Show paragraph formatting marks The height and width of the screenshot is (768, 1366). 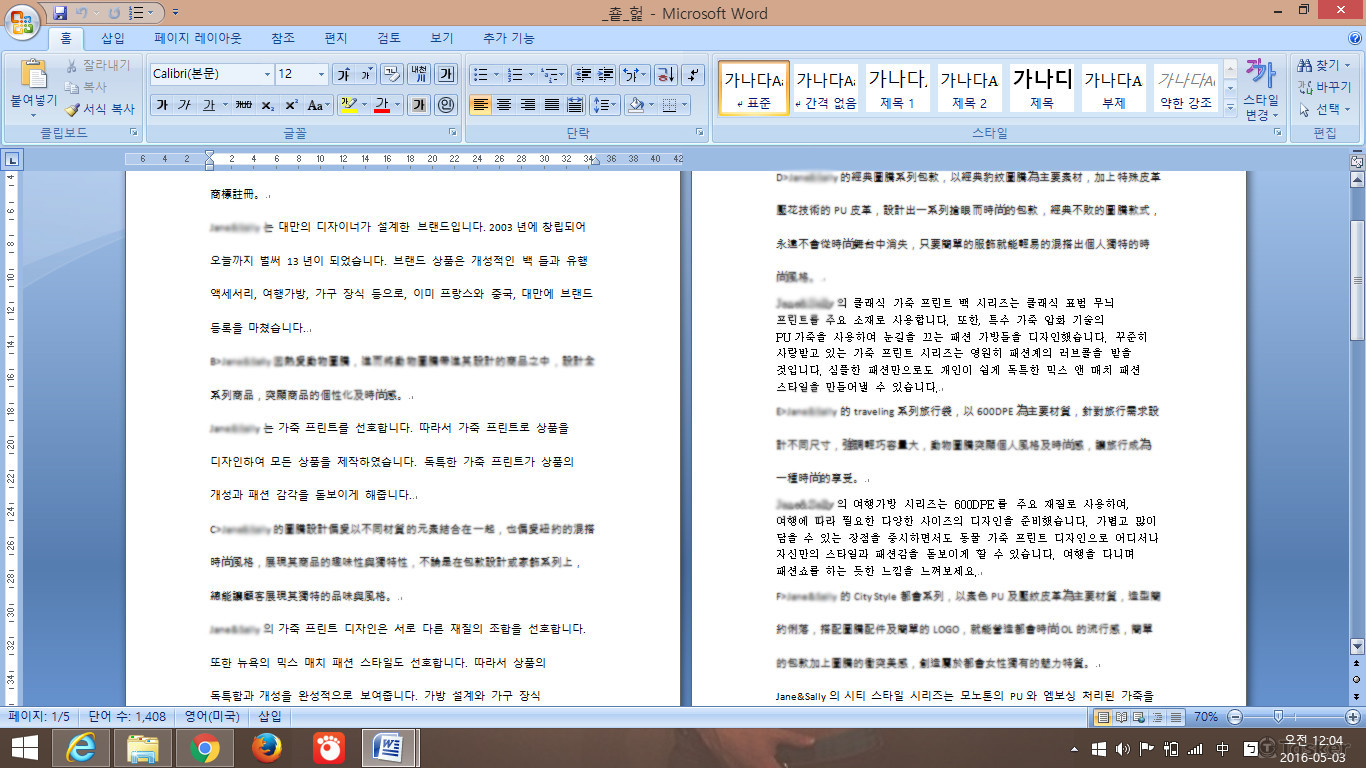click(693, 75)
